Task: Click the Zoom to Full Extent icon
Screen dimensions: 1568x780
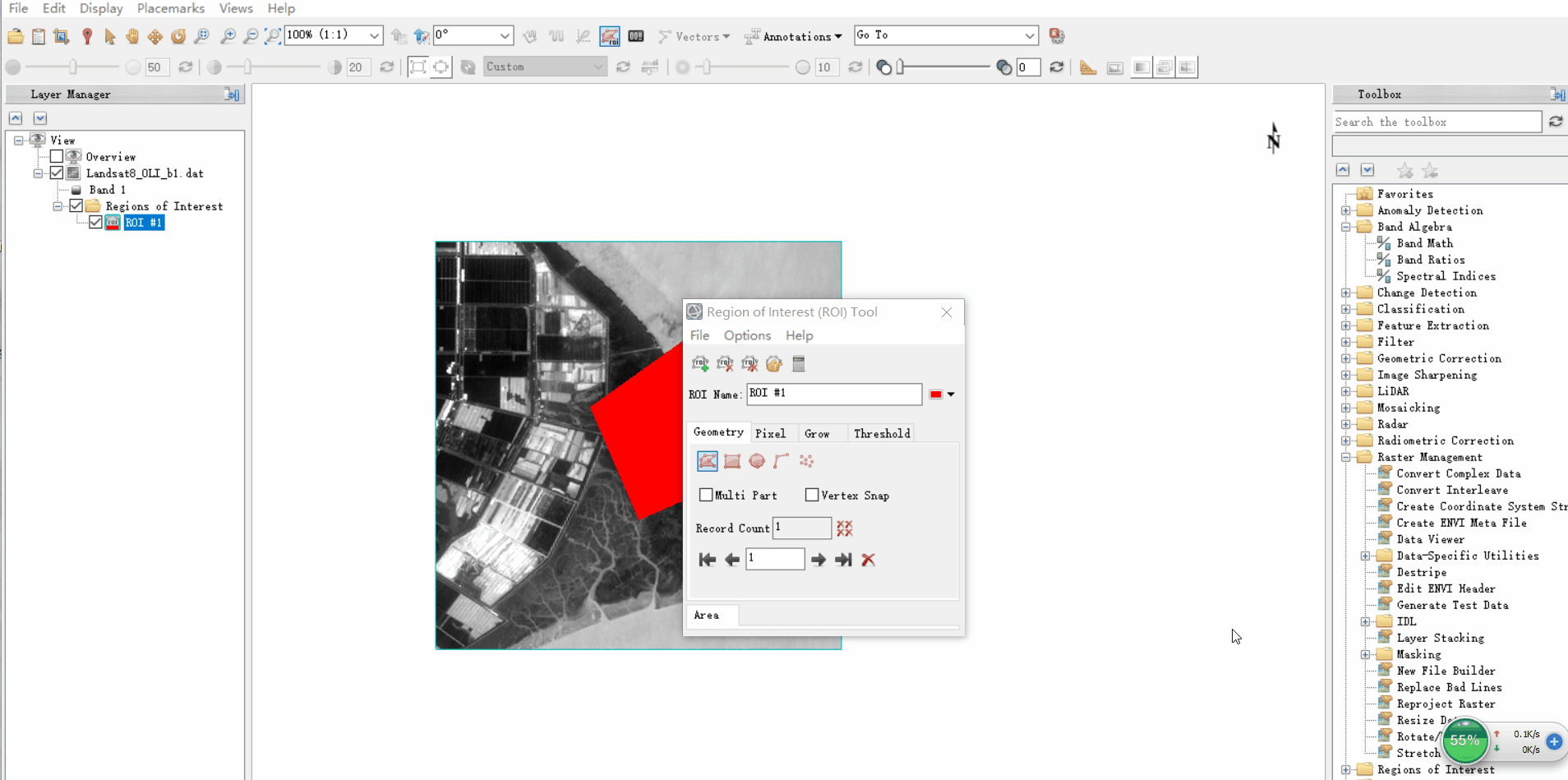Action: click(273, 36)
